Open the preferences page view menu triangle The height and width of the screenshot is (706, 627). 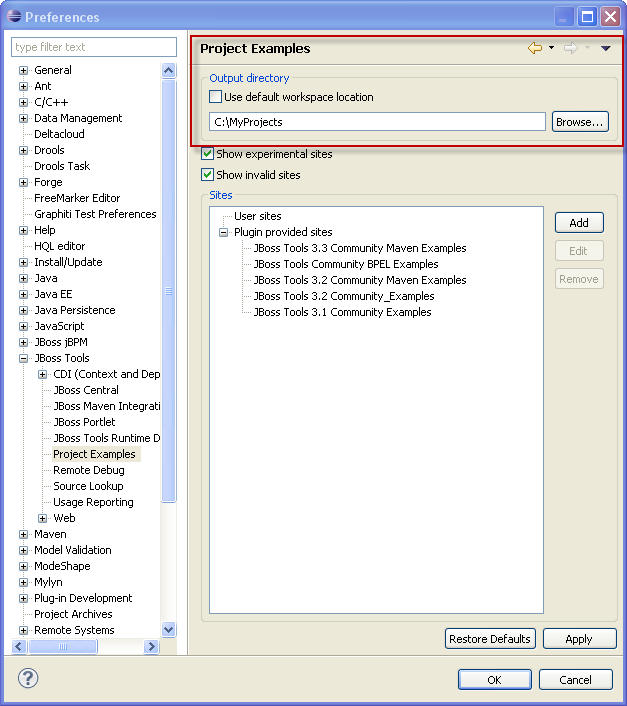[605, 48]
